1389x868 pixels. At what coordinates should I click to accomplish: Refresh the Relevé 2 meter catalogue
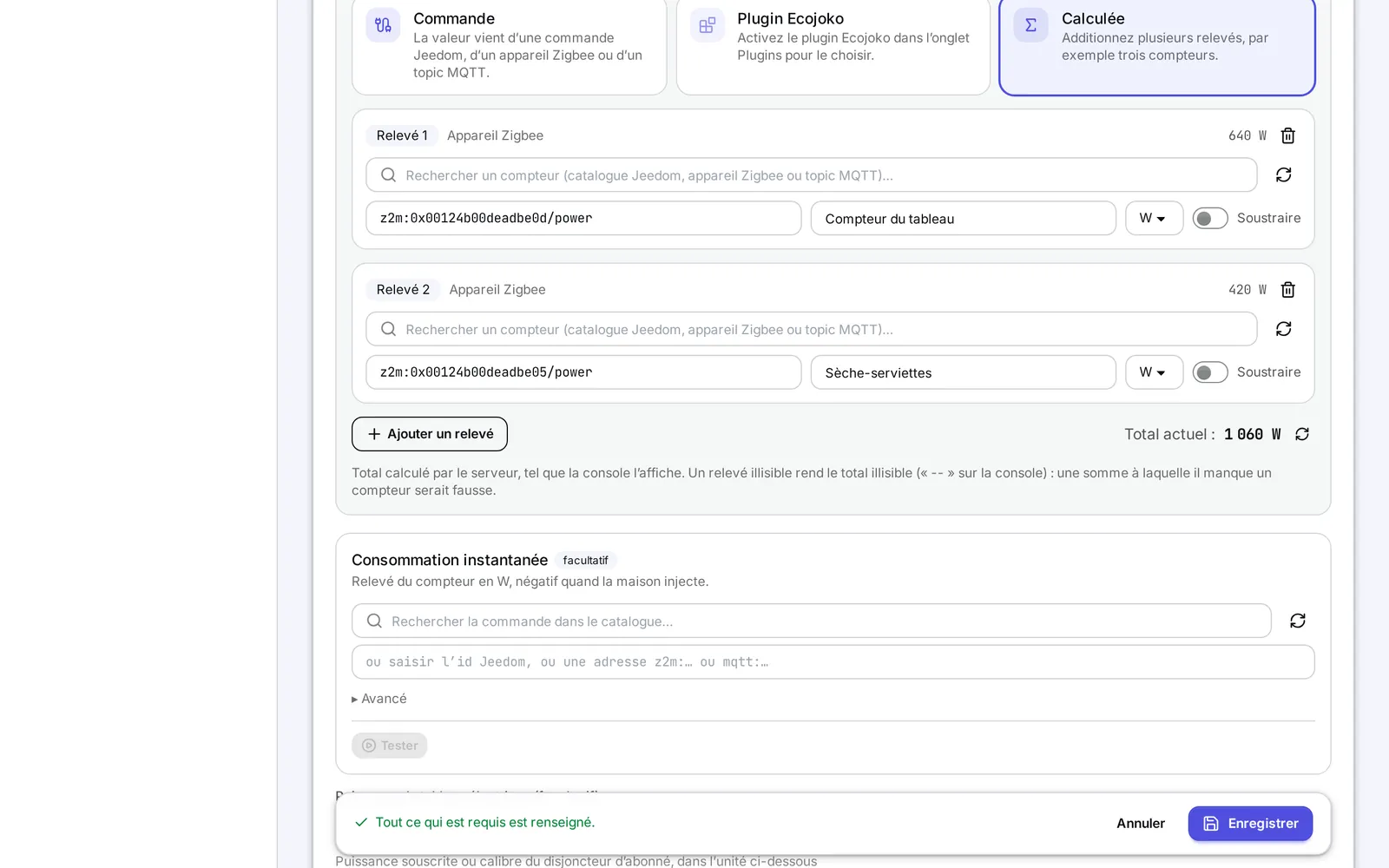point(1283,329)
